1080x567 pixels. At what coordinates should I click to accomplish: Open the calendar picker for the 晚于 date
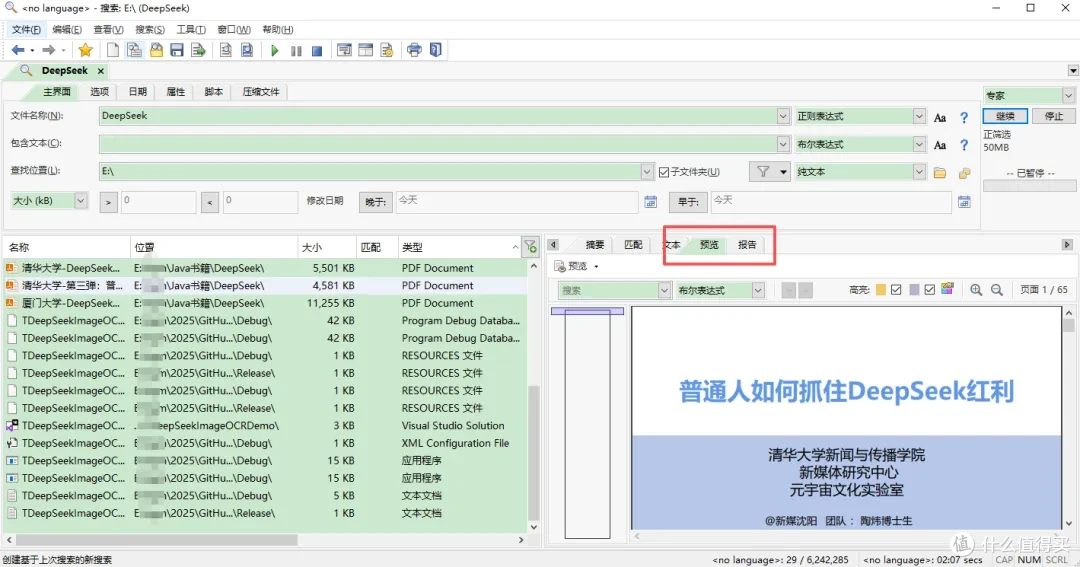click(x=650, y=202)
